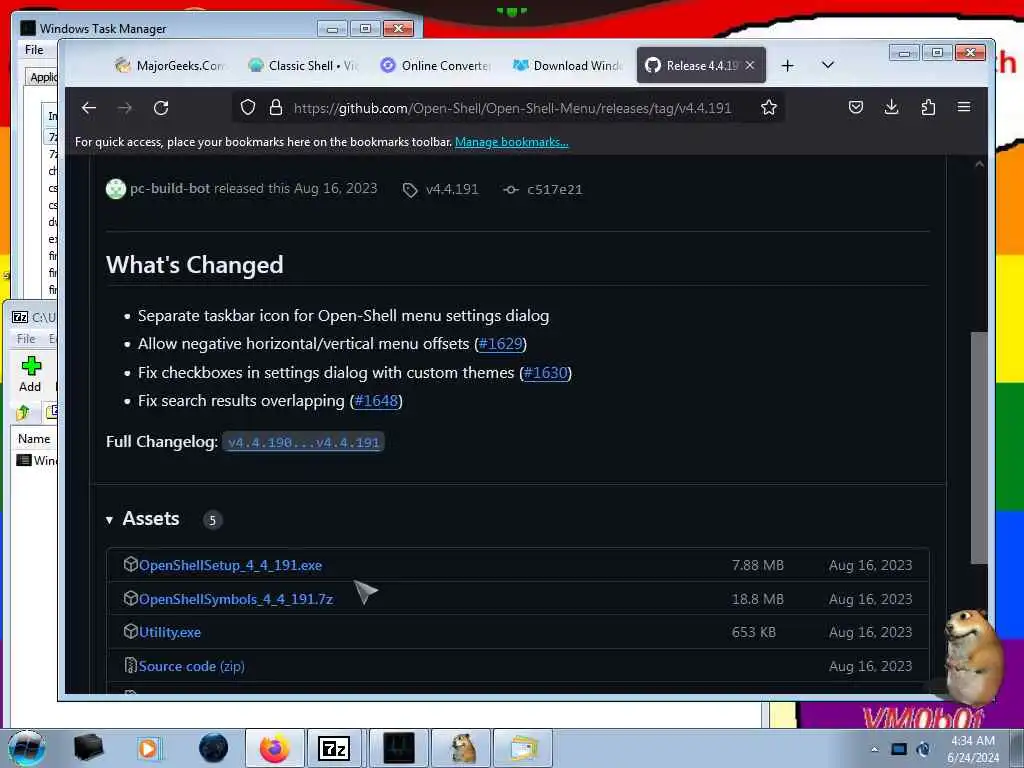Click the up-folder icon in 7-Zip

tap(23, 412)
